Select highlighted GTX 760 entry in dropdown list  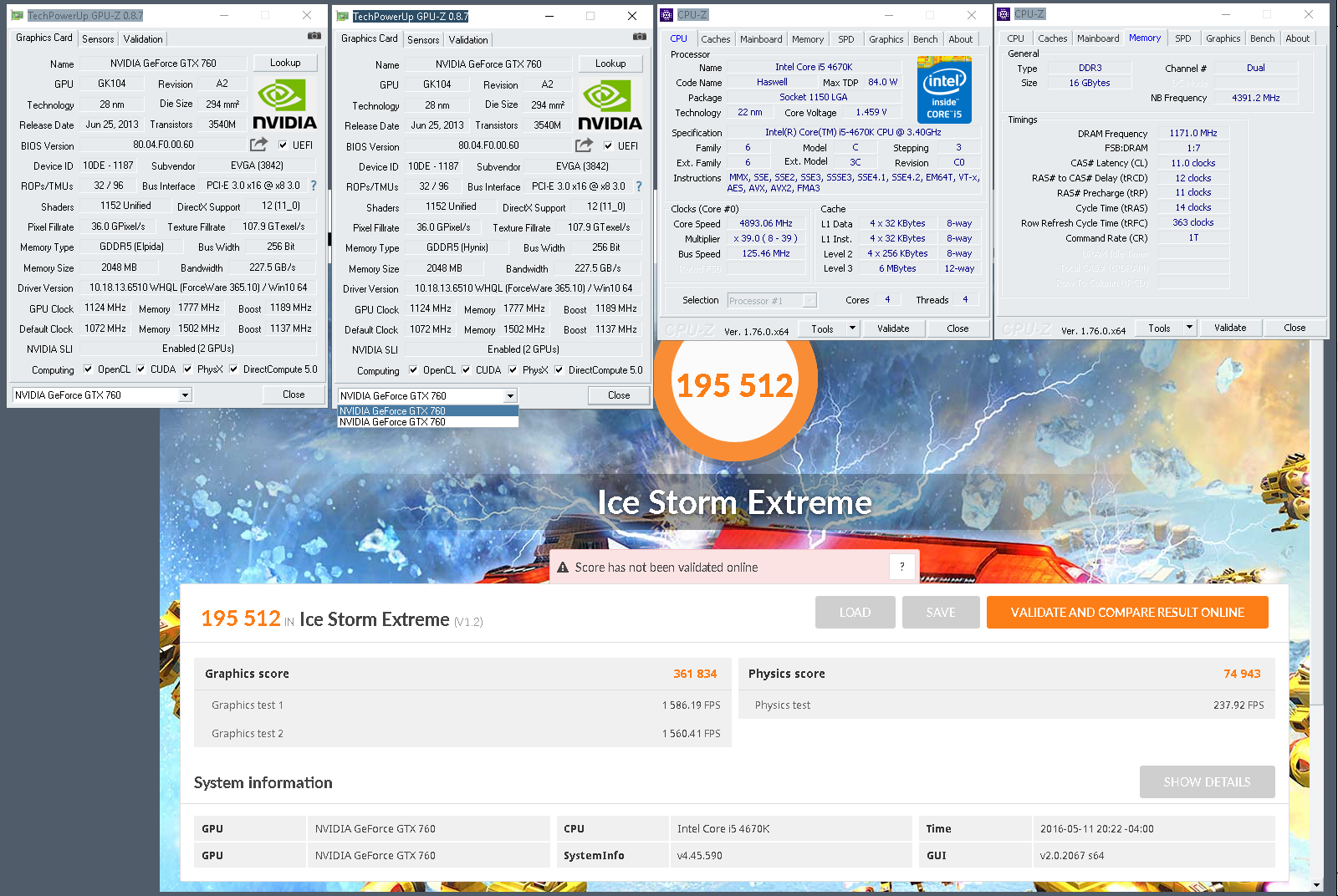(x=428, y=411)
